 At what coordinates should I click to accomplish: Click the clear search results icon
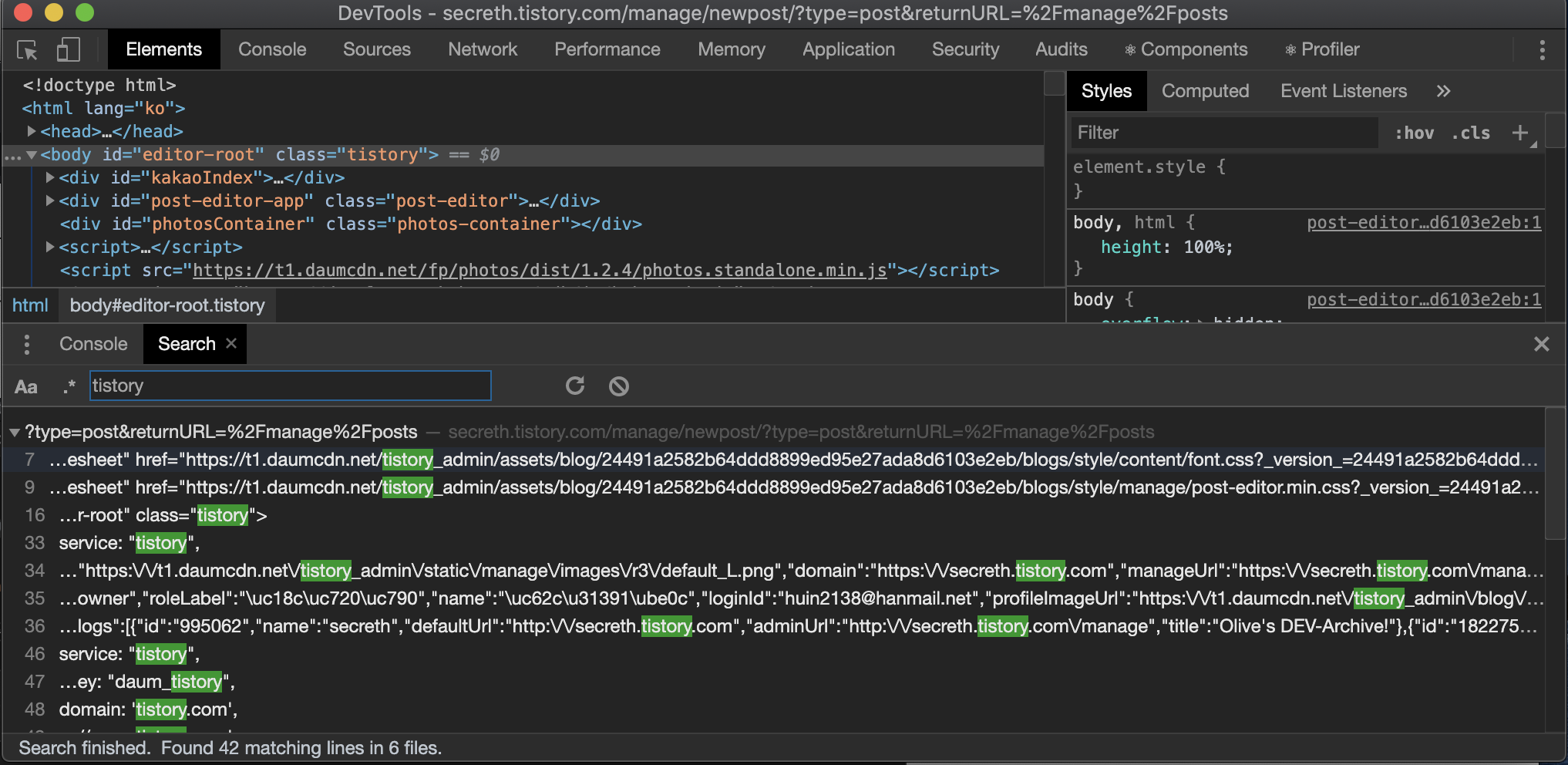619,386
